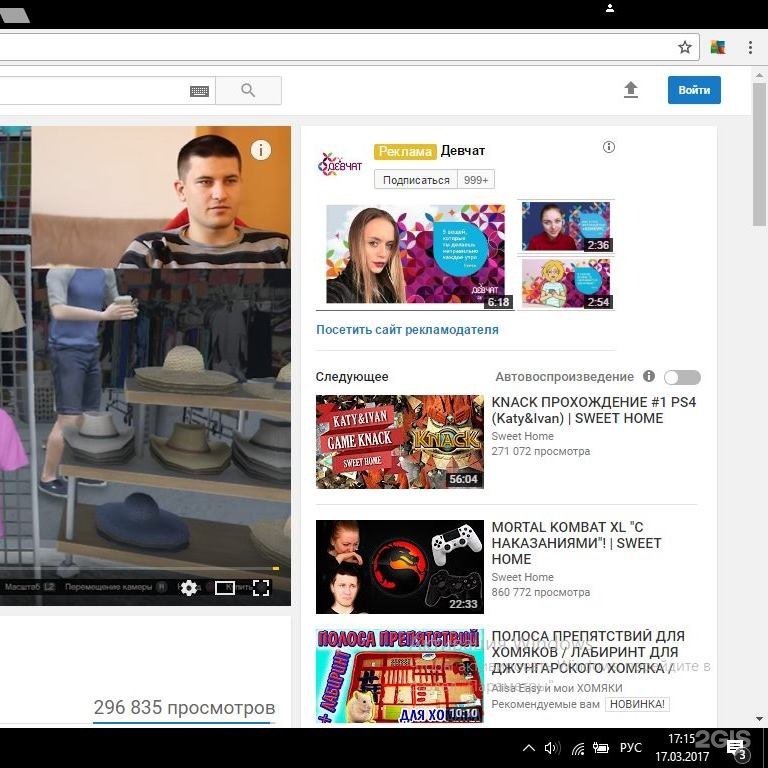
Task: Click the ad info icon near Девчат
Action: coord(609,148)
